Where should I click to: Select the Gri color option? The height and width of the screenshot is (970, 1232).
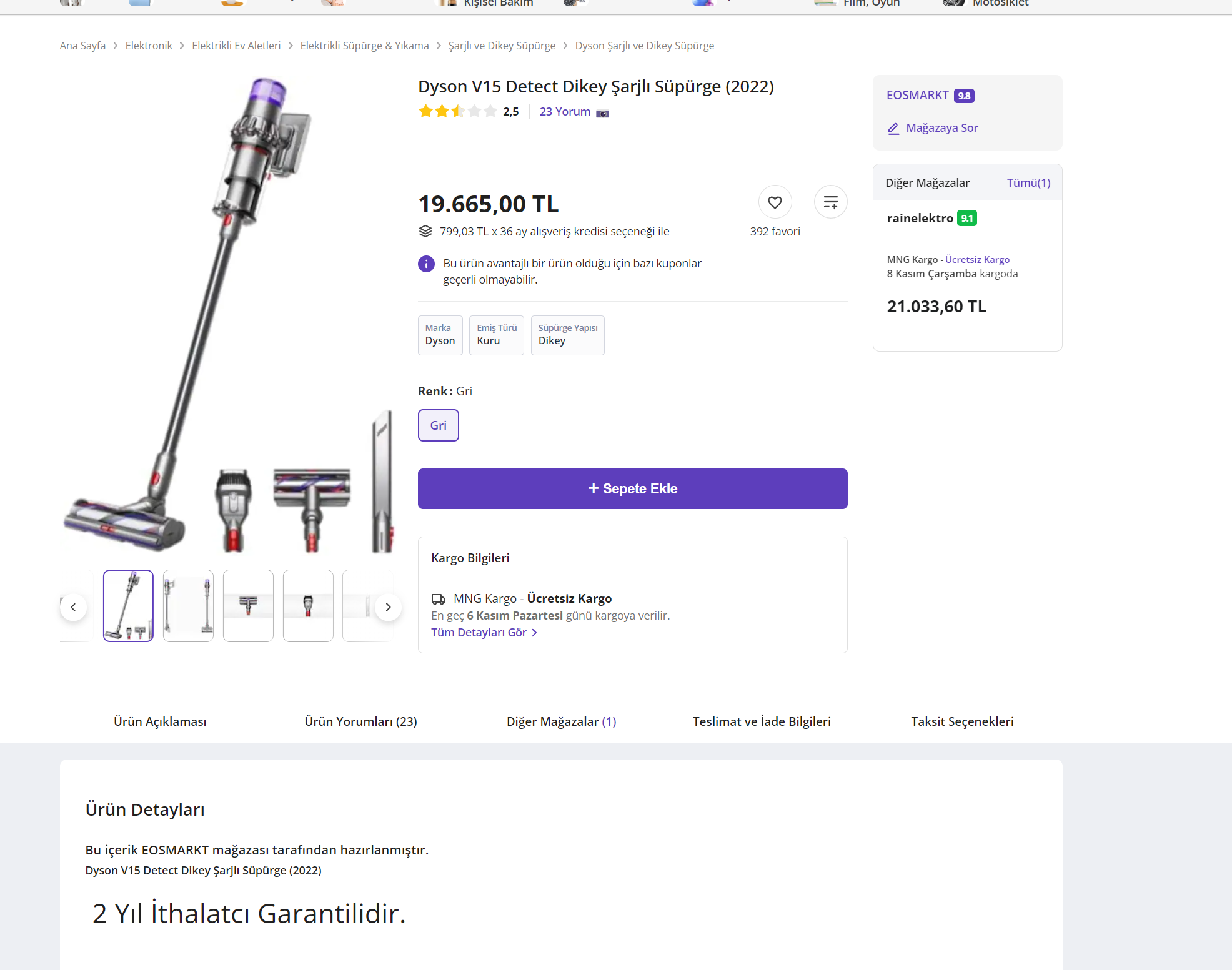438,425
